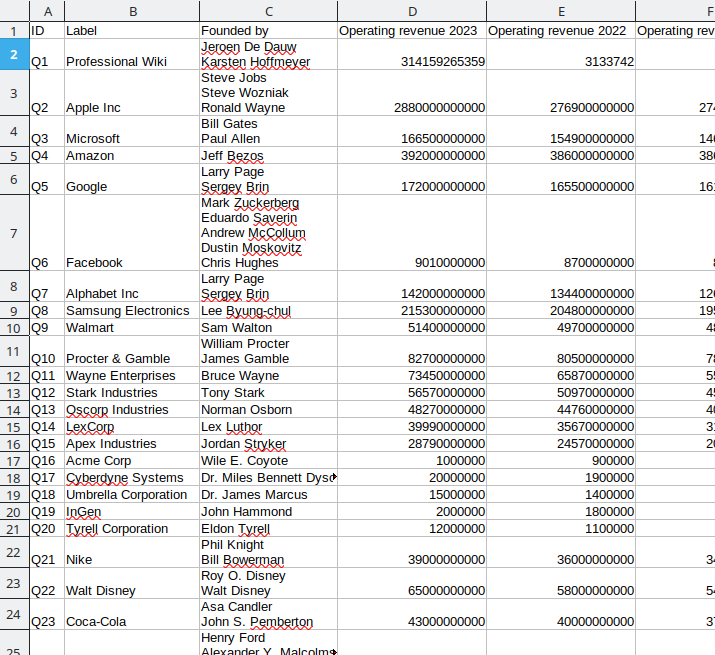Image resolution: width=715 pixels, height=655 pixels.
Task: Select the 'Wayne Enterprises' cell
Action: point(132,375)
